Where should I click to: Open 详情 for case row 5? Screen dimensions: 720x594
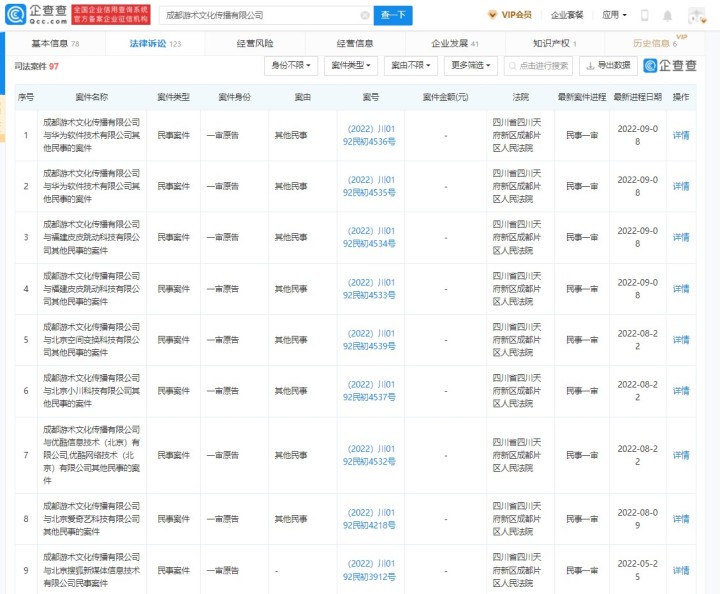point(681,340)
